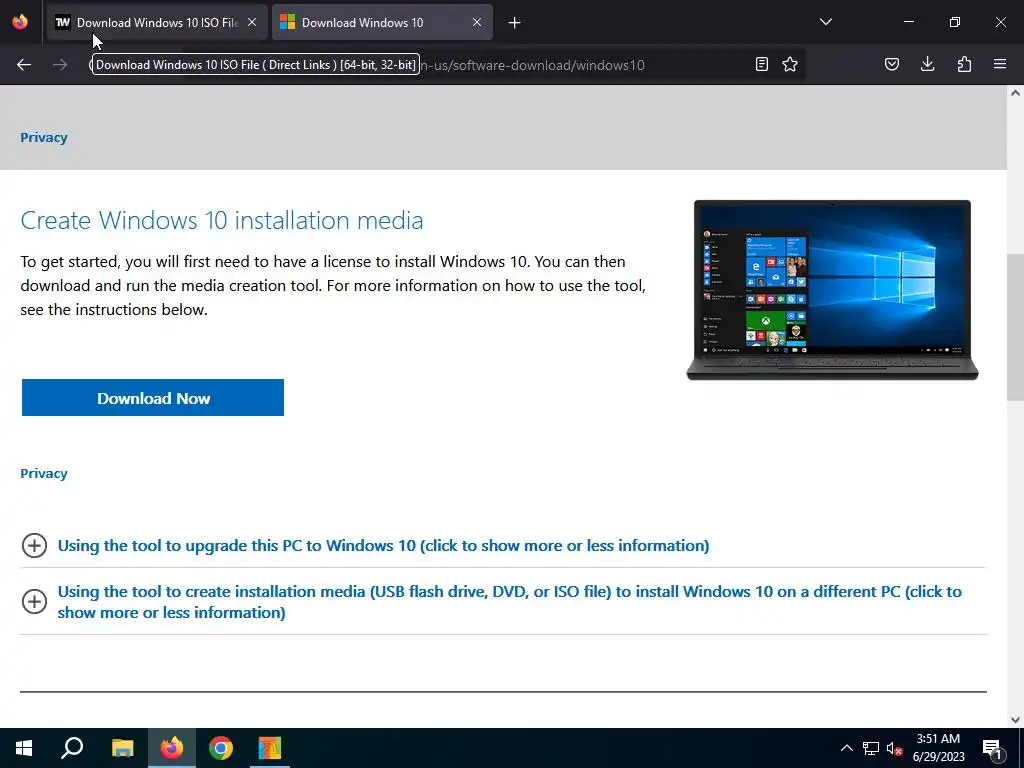Click 'Create Windows 10 installation media' heading
The width and height of the screenshot is (1024, 768).
pyautogui.click(x=222, y=220)
